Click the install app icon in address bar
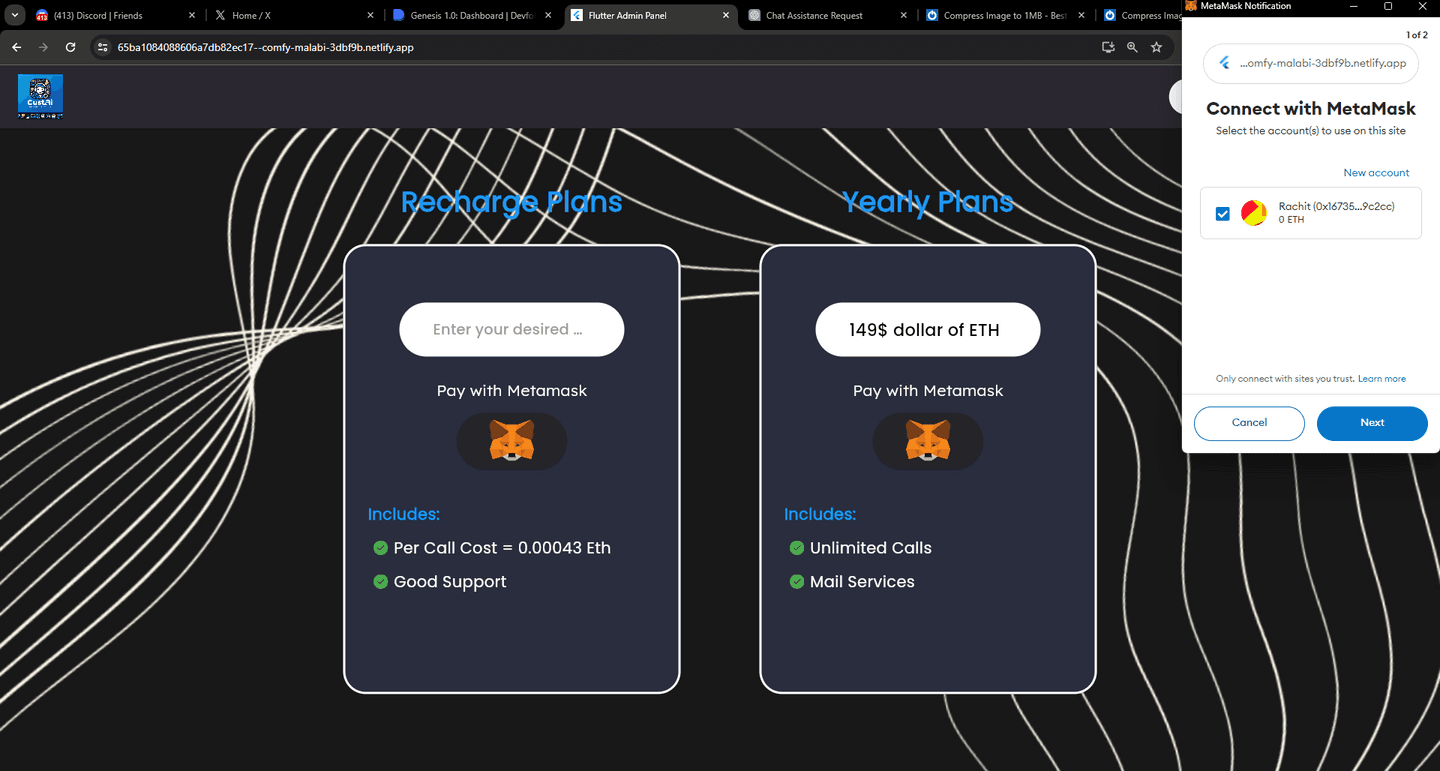 (1108, 47)
